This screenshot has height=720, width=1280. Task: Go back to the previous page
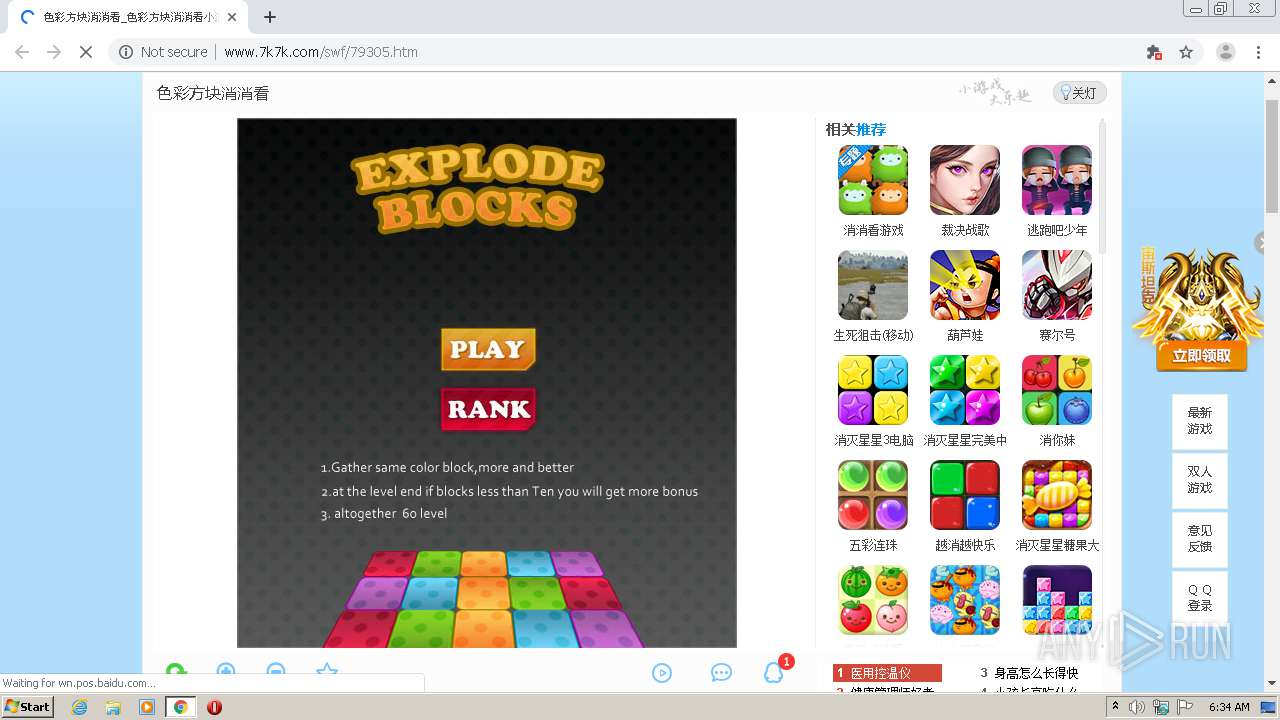pyautogui.click(x=22, y=52)
